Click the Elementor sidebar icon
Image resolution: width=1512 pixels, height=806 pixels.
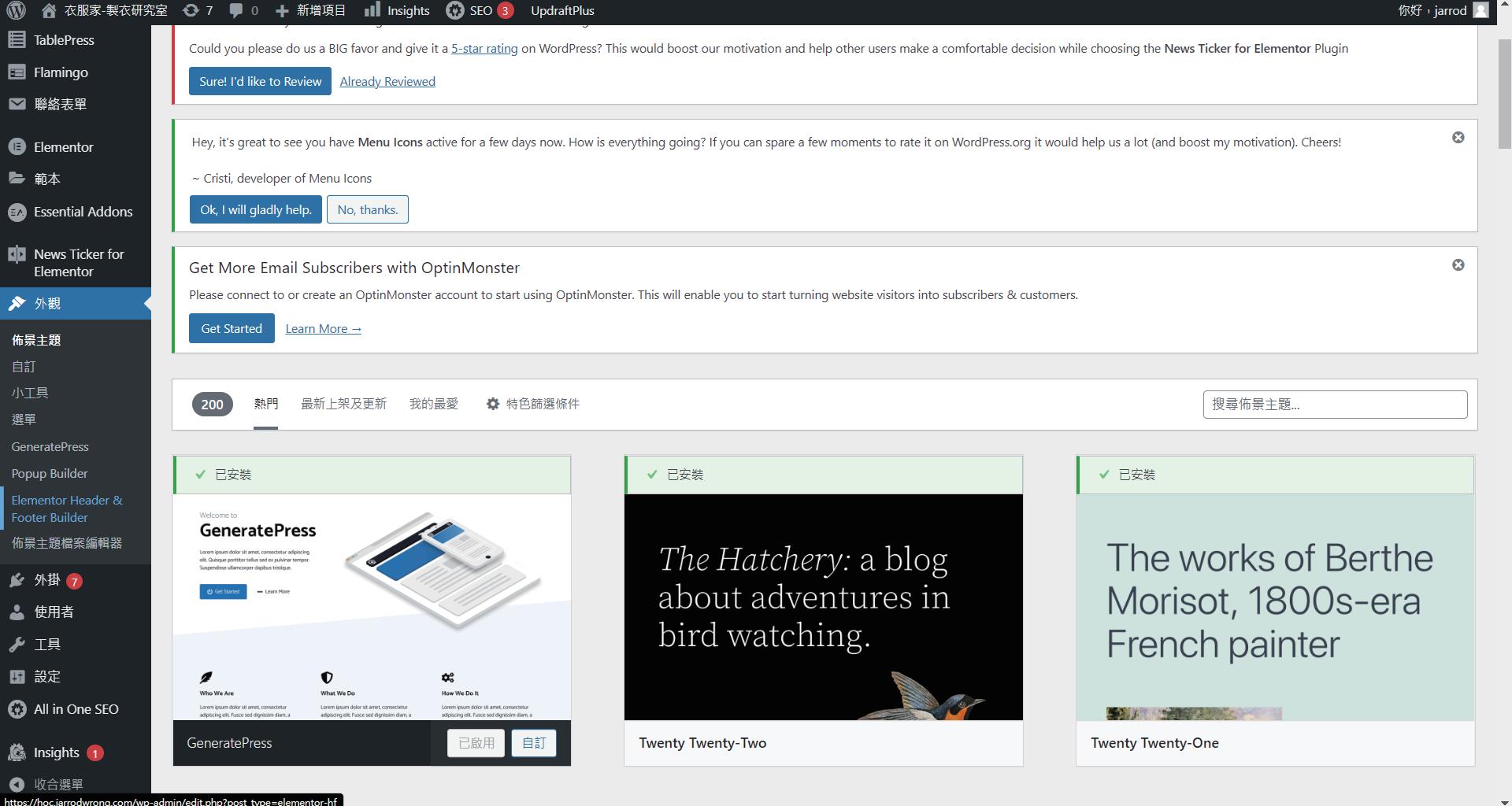17,147
